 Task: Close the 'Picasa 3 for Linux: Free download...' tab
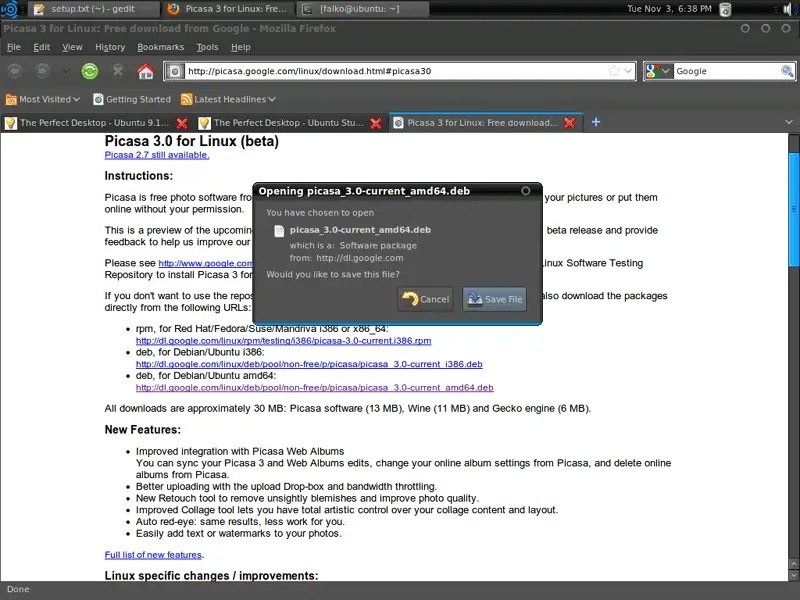tap(569, 122)
